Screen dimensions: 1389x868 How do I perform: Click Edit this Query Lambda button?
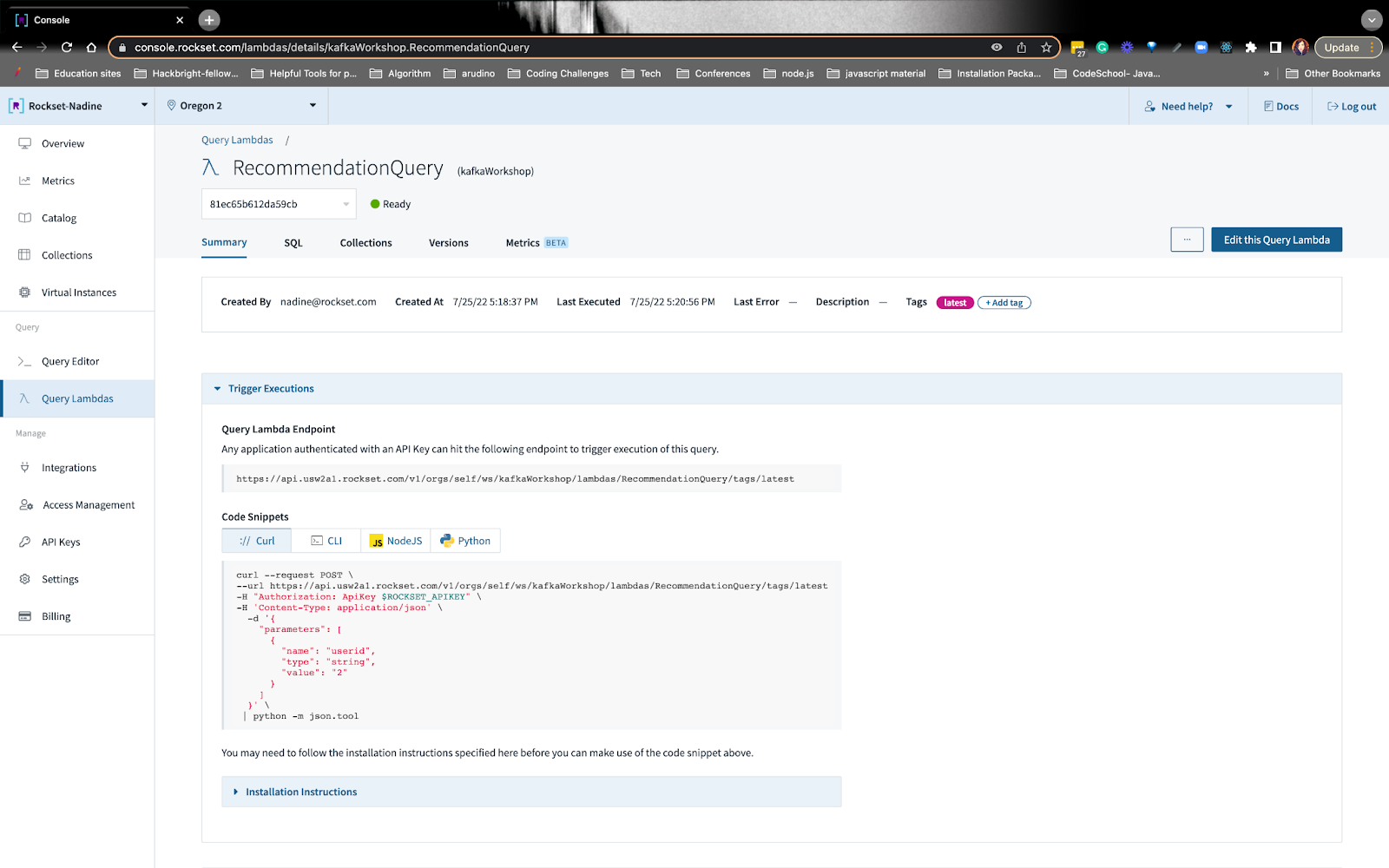[x=1276, y=240]
